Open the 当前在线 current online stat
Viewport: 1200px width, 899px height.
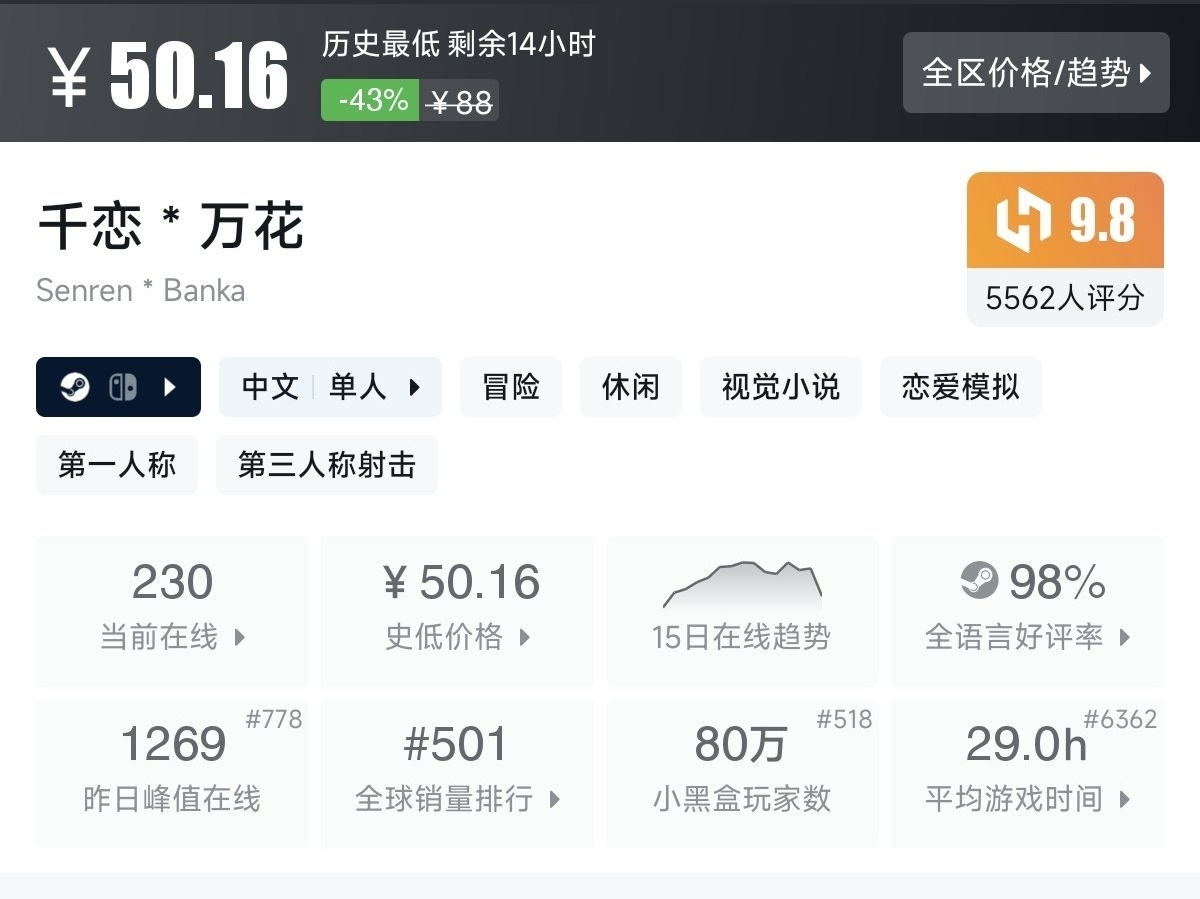pos(173,612)
